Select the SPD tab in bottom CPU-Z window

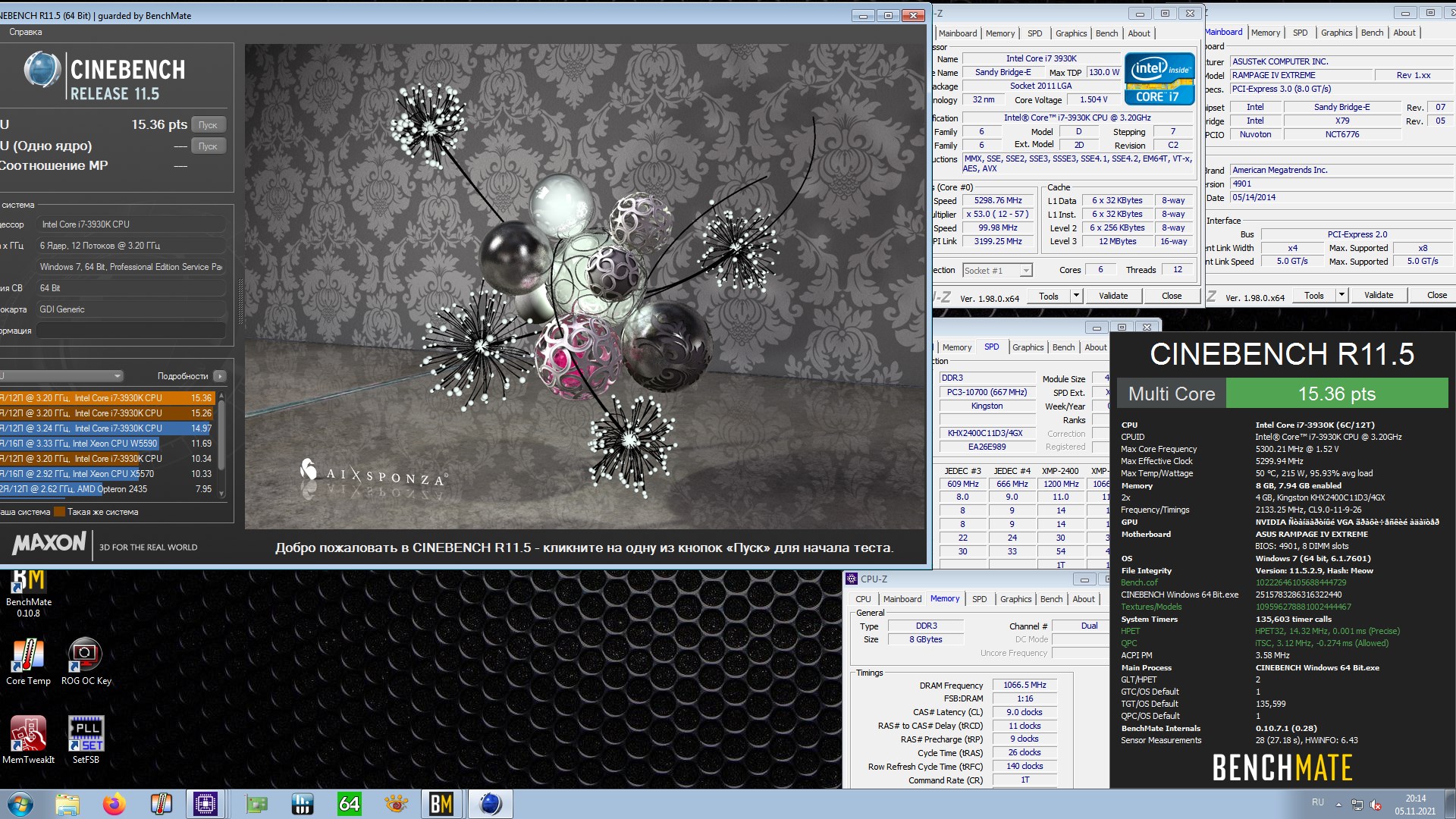coord(979,599)
